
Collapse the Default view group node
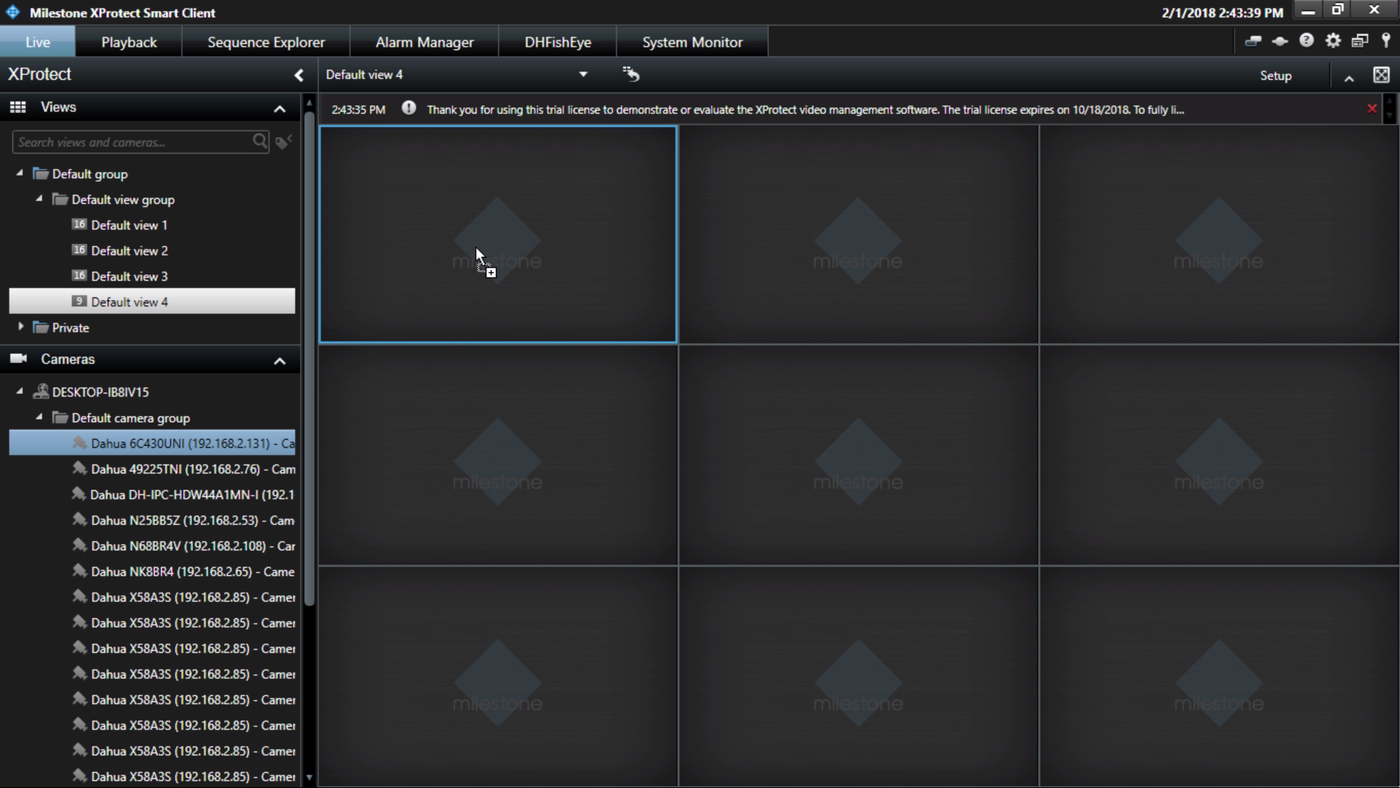[40, 199]
